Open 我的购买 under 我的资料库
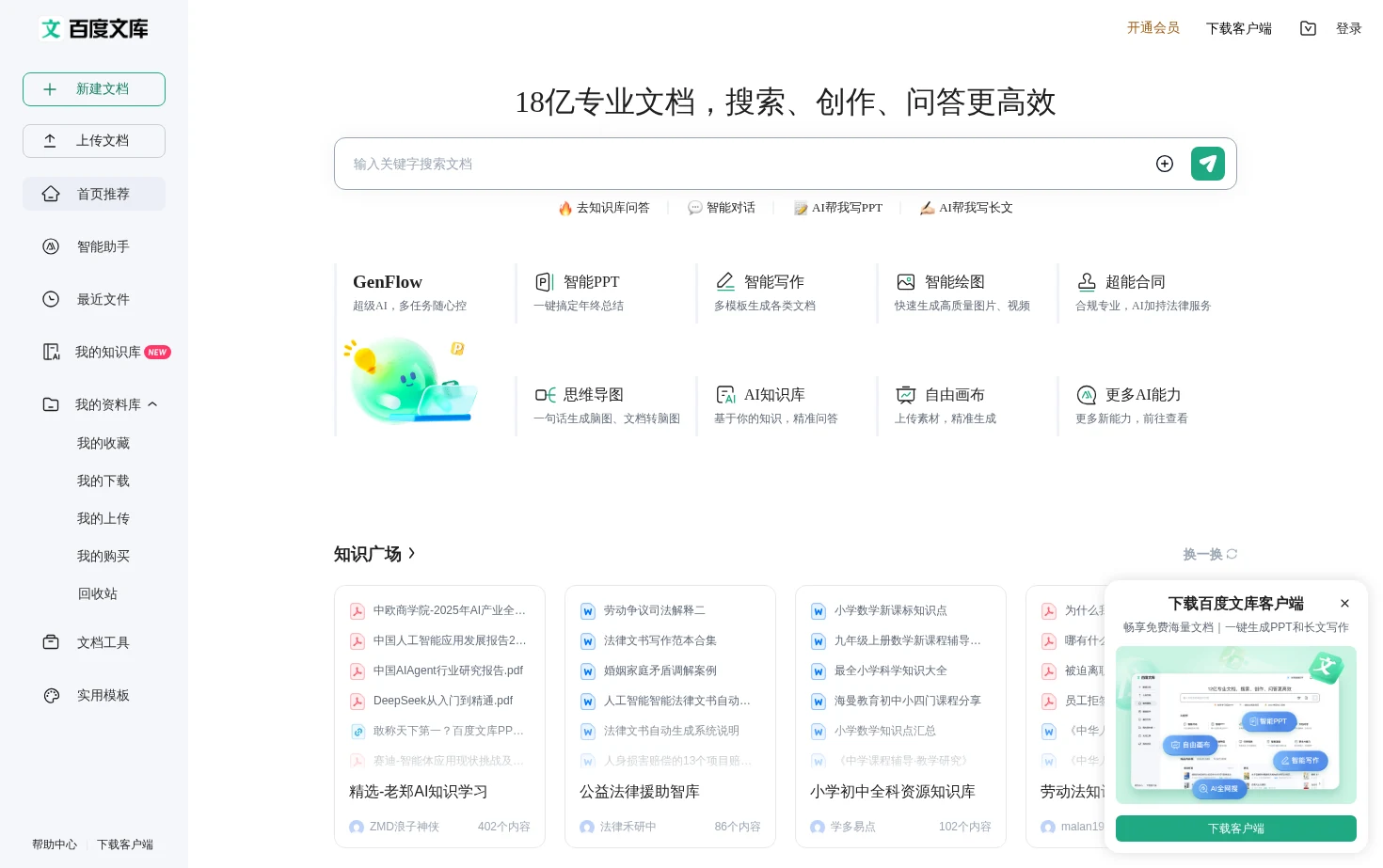The image size is (1383, 868). coord(103,556)
